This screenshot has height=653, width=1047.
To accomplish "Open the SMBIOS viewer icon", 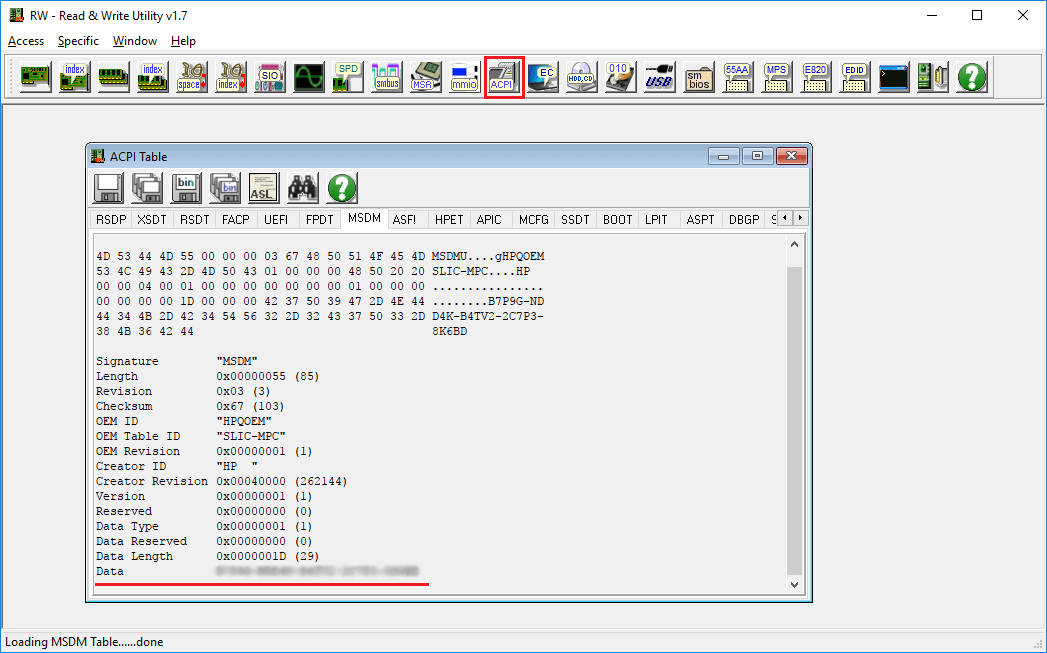I will tap(698, 77).
